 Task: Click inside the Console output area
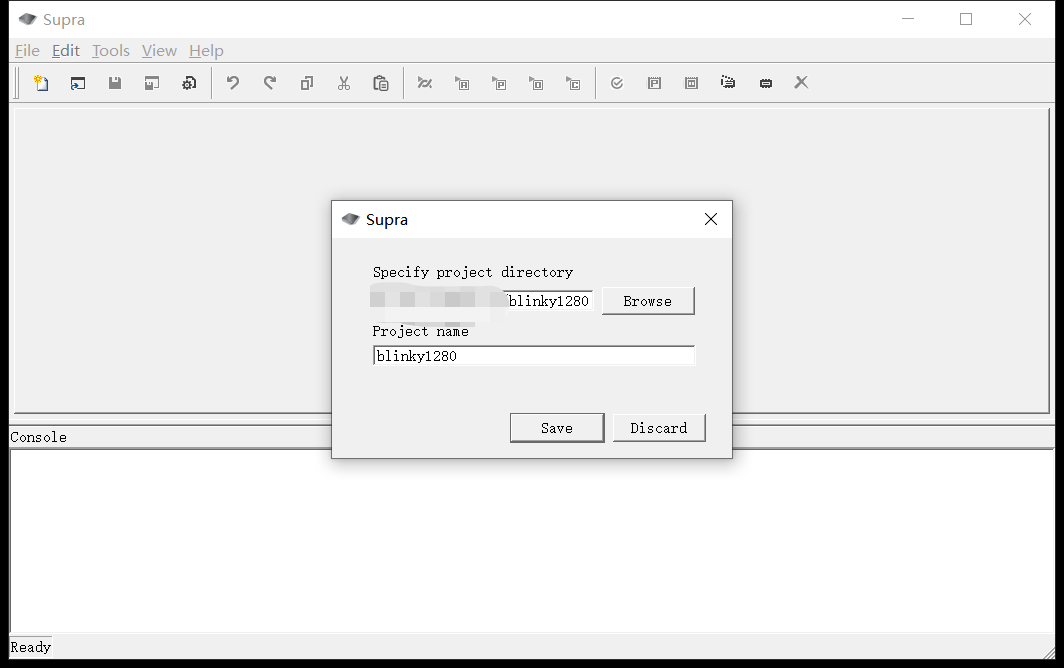pyautogui.click(x=532, y=541)
